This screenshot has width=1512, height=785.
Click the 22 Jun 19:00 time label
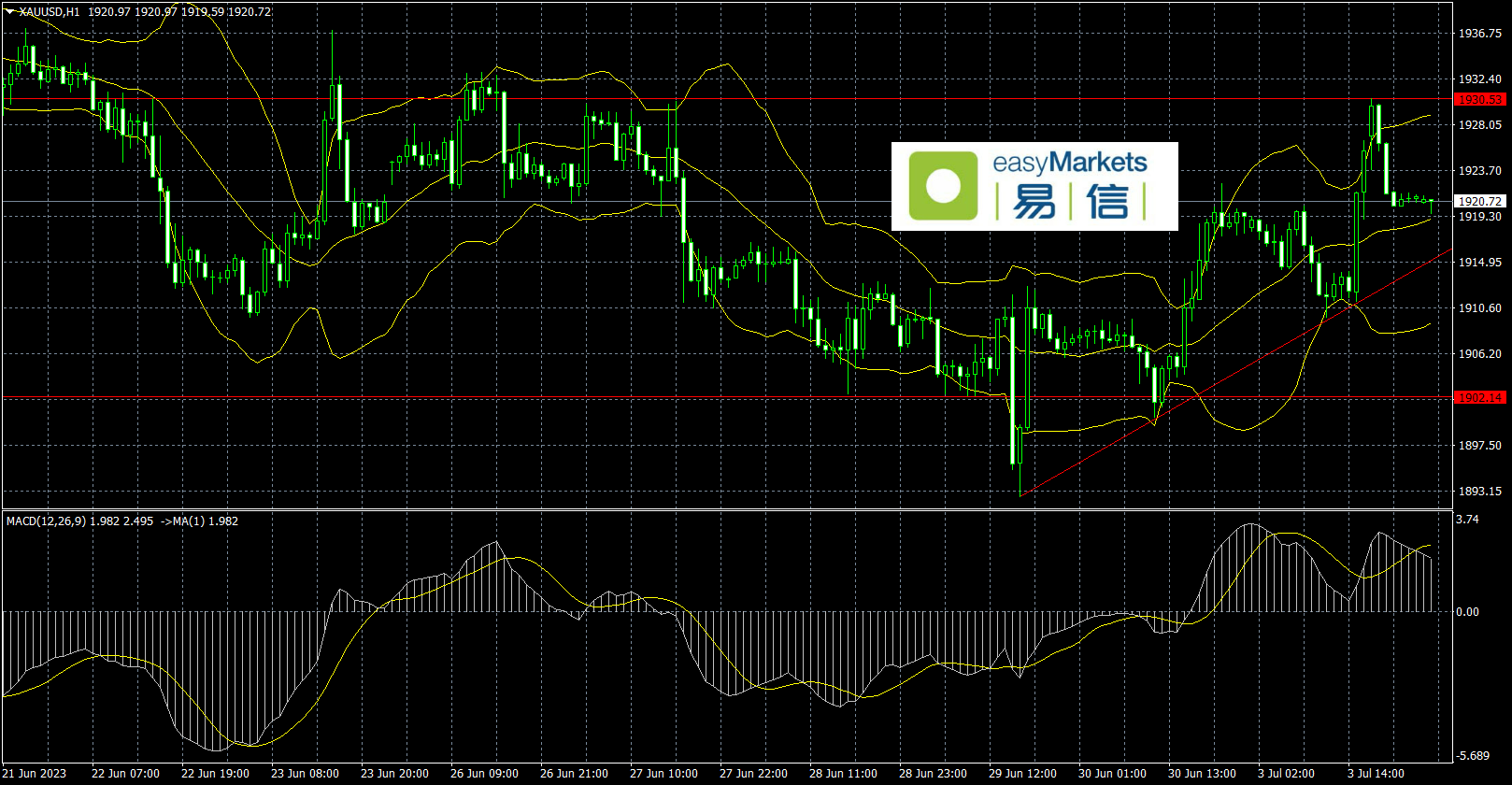(215, 774)
